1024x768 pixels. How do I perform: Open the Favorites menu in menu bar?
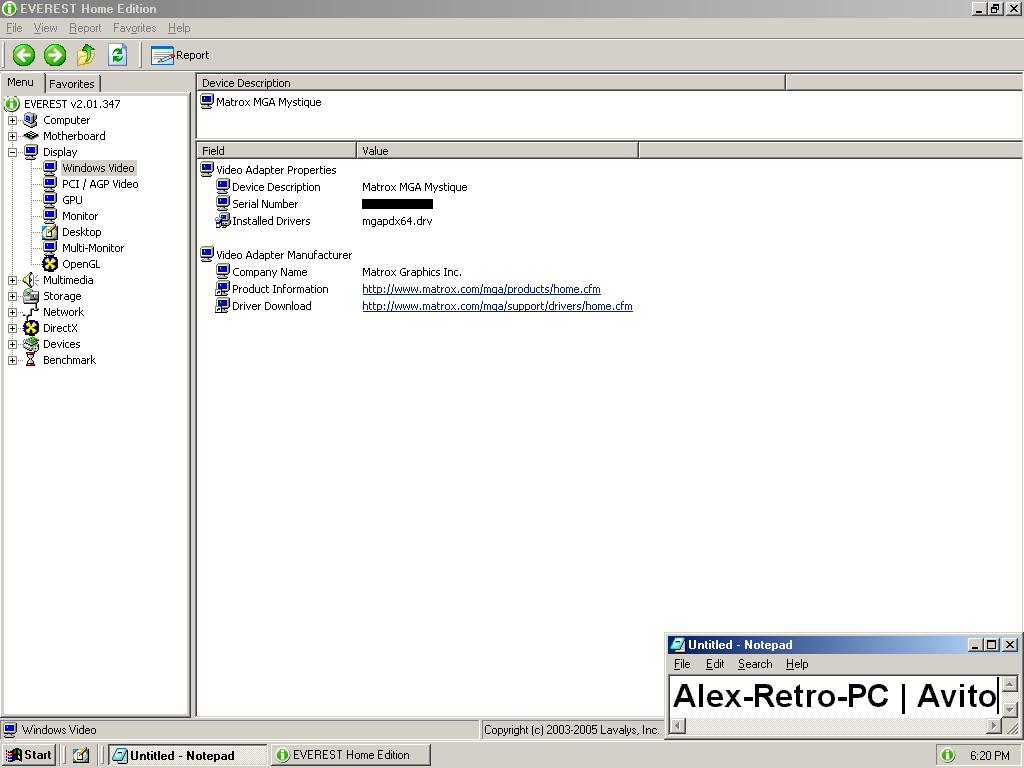point(134,28)
